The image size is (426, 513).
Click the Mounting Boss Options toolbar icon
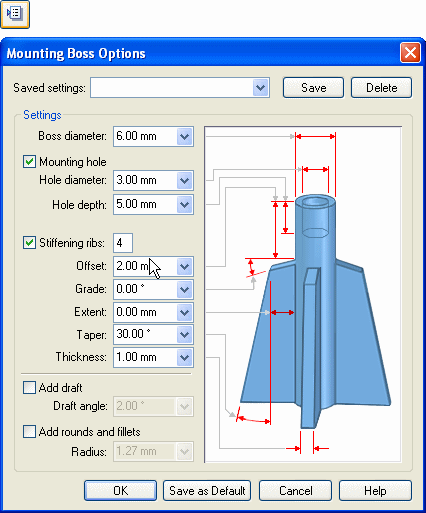(15, 14)
